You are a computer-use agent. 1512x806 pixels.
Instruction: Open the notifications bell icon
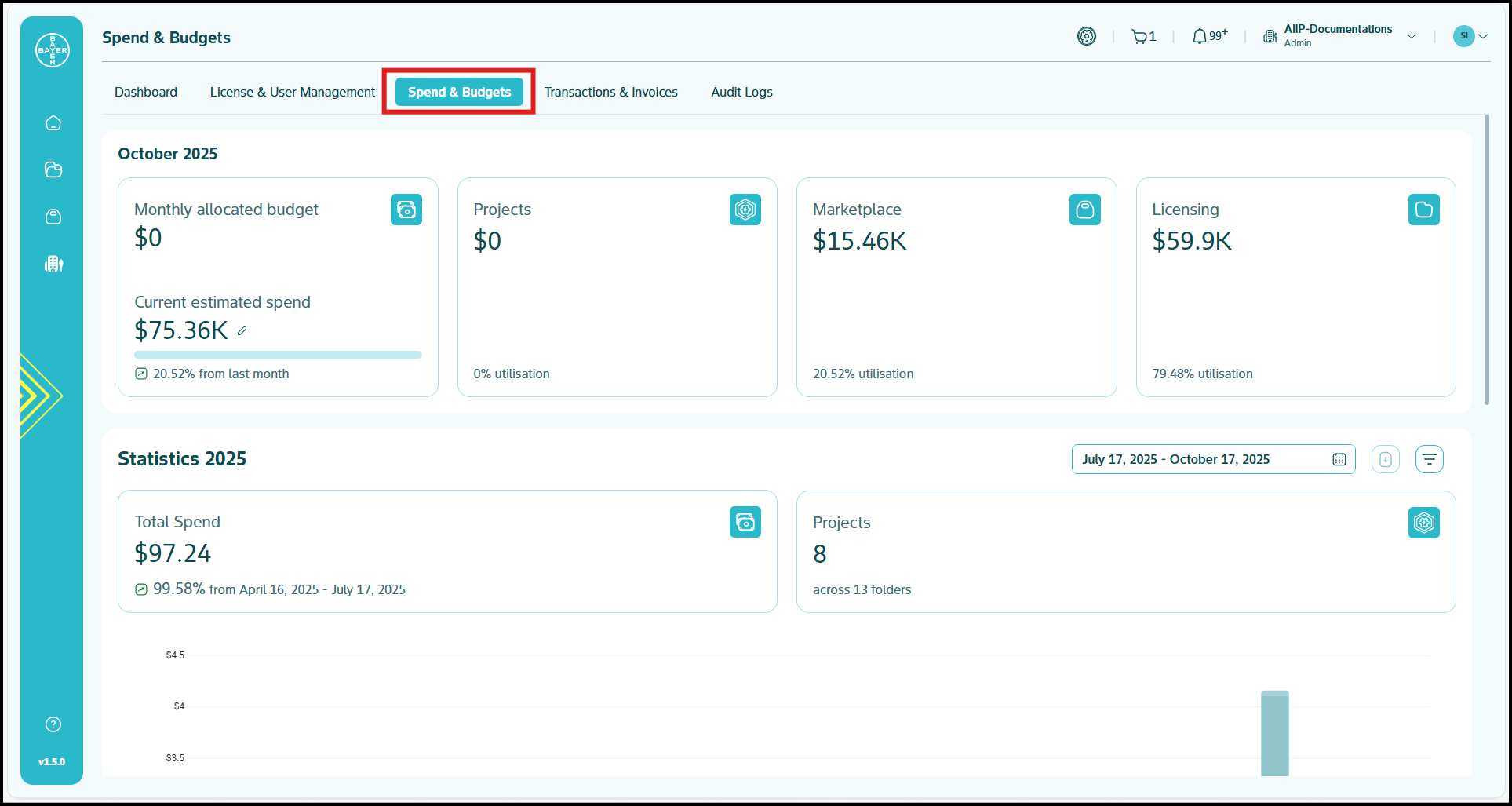tap(1200, 36)
